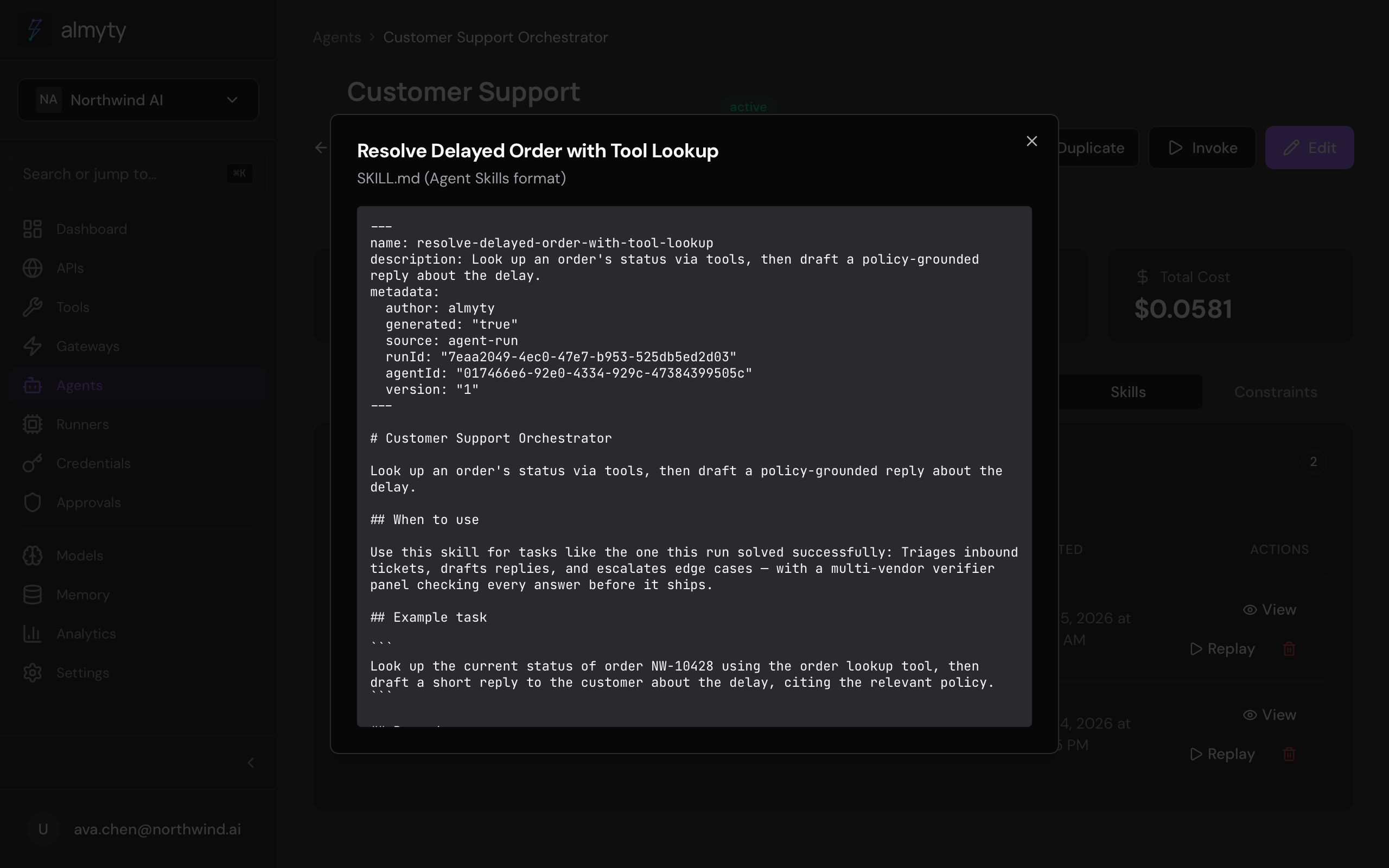The height and width of the screenshot is (868, 1389).
Task: Expand the Northwind AI workspace dropdown
Action: point(138,100)
